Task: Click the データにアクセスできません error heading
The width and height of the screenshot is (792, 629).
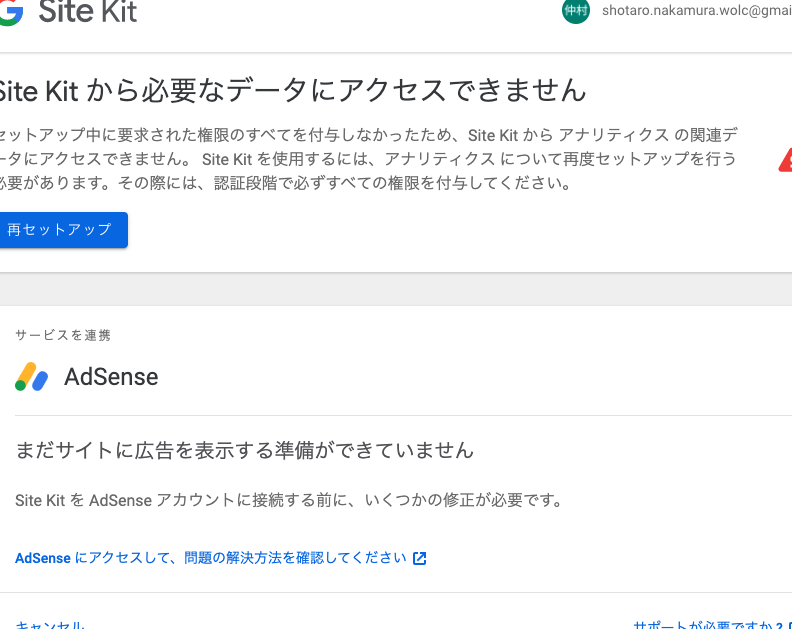Action: coord(292,91)
